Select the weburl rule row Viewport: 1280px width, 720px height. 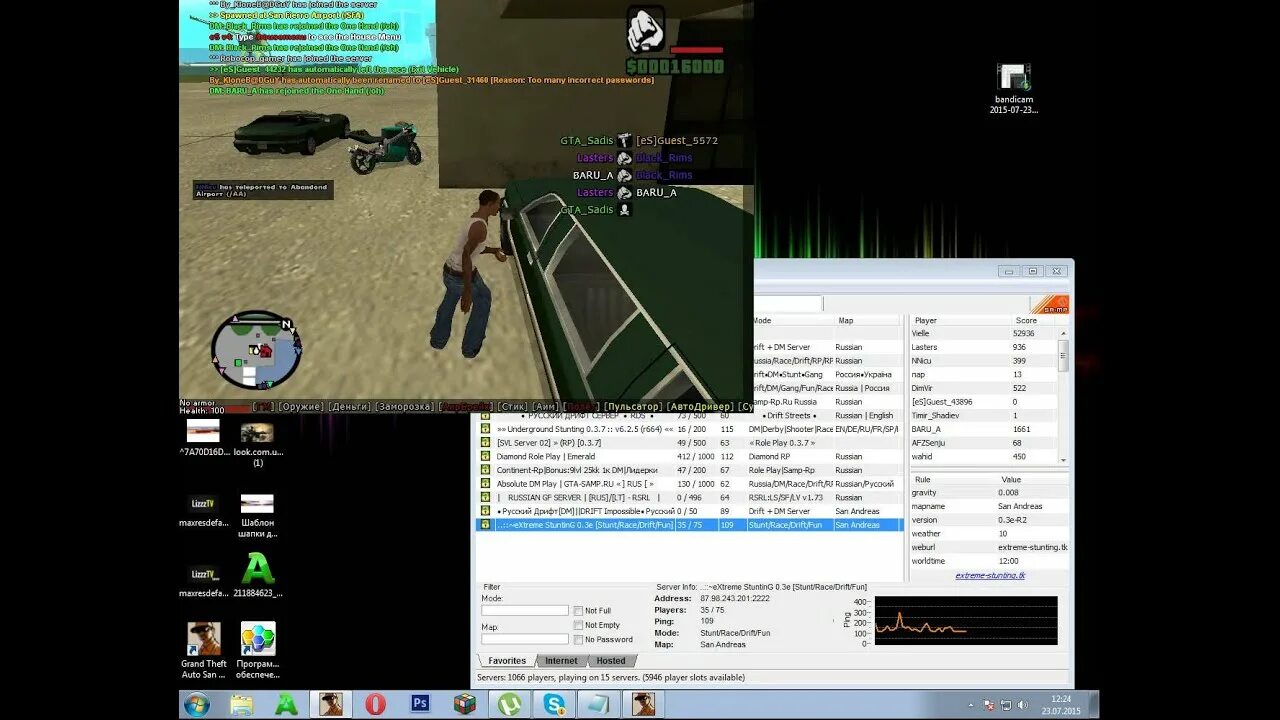click(989, 547)
